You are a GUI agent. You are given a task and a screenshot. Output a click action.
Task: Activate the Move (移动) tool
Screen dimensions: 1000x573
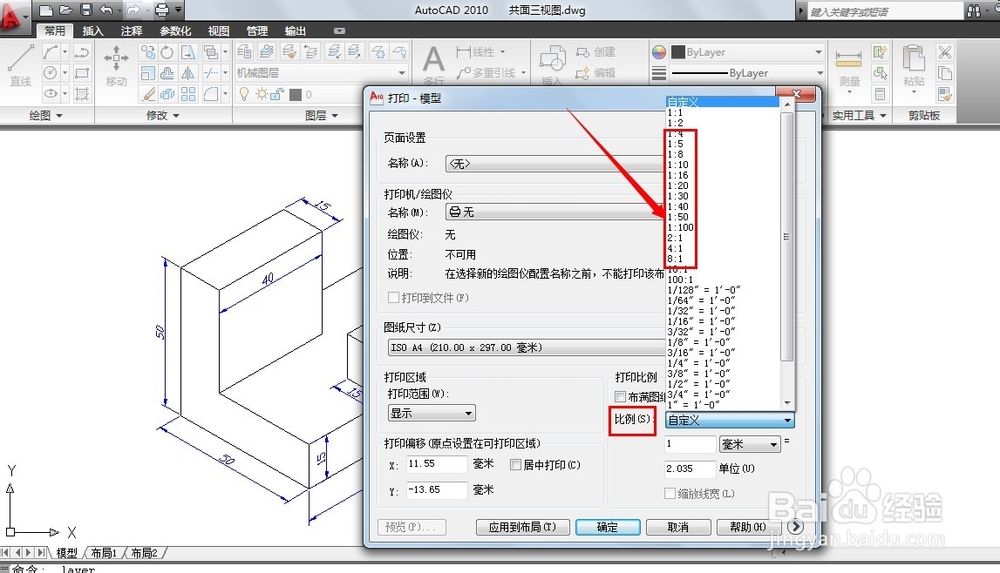pyautogui.click(x=116, y=66)
